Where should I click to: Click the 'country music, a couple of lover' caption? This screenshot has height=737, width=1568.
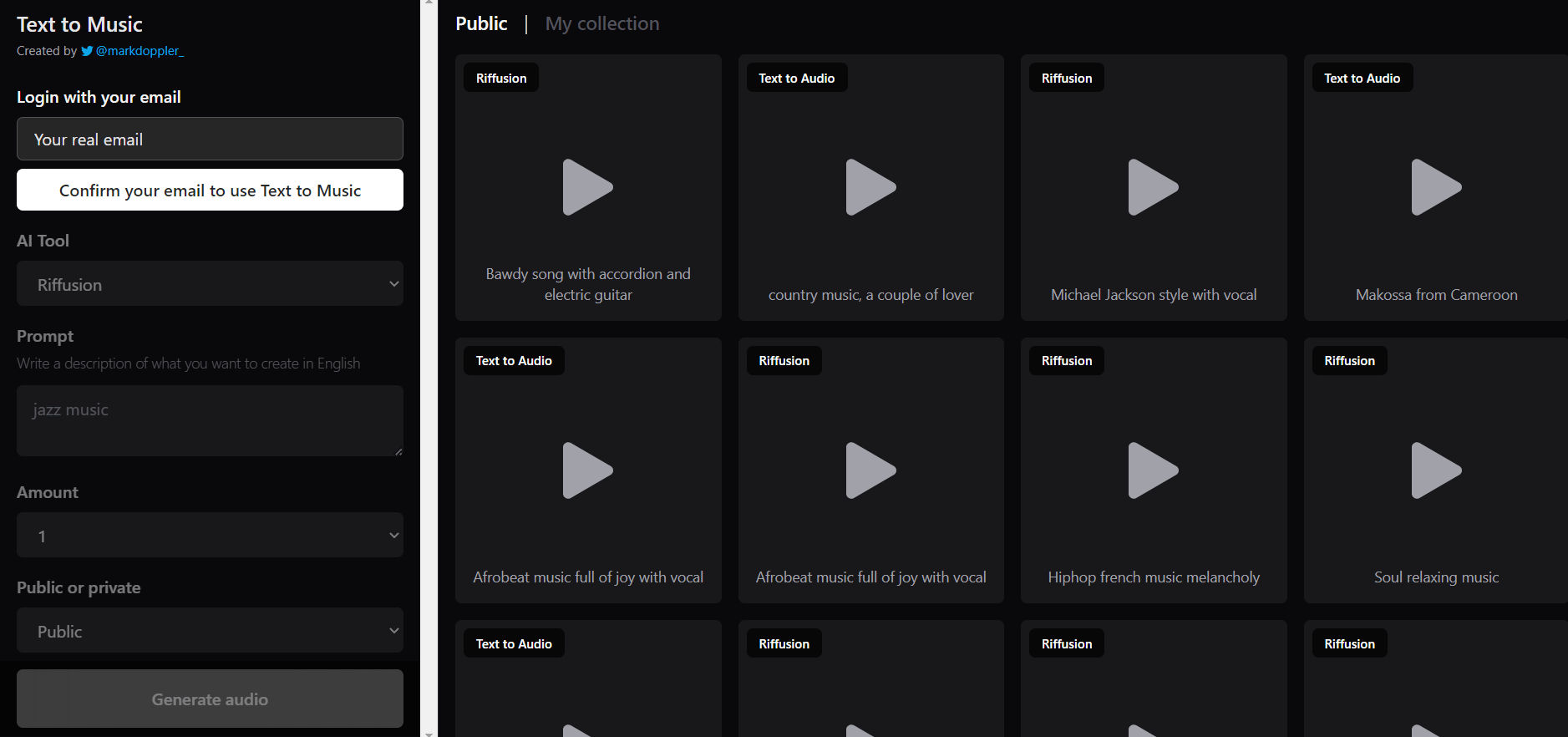pos(870,294)
